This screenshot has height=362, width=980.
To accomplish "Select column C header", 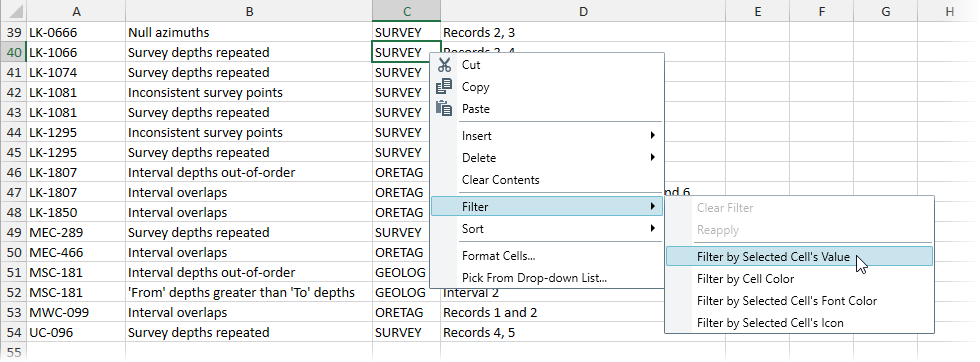I will coord(406,11).
